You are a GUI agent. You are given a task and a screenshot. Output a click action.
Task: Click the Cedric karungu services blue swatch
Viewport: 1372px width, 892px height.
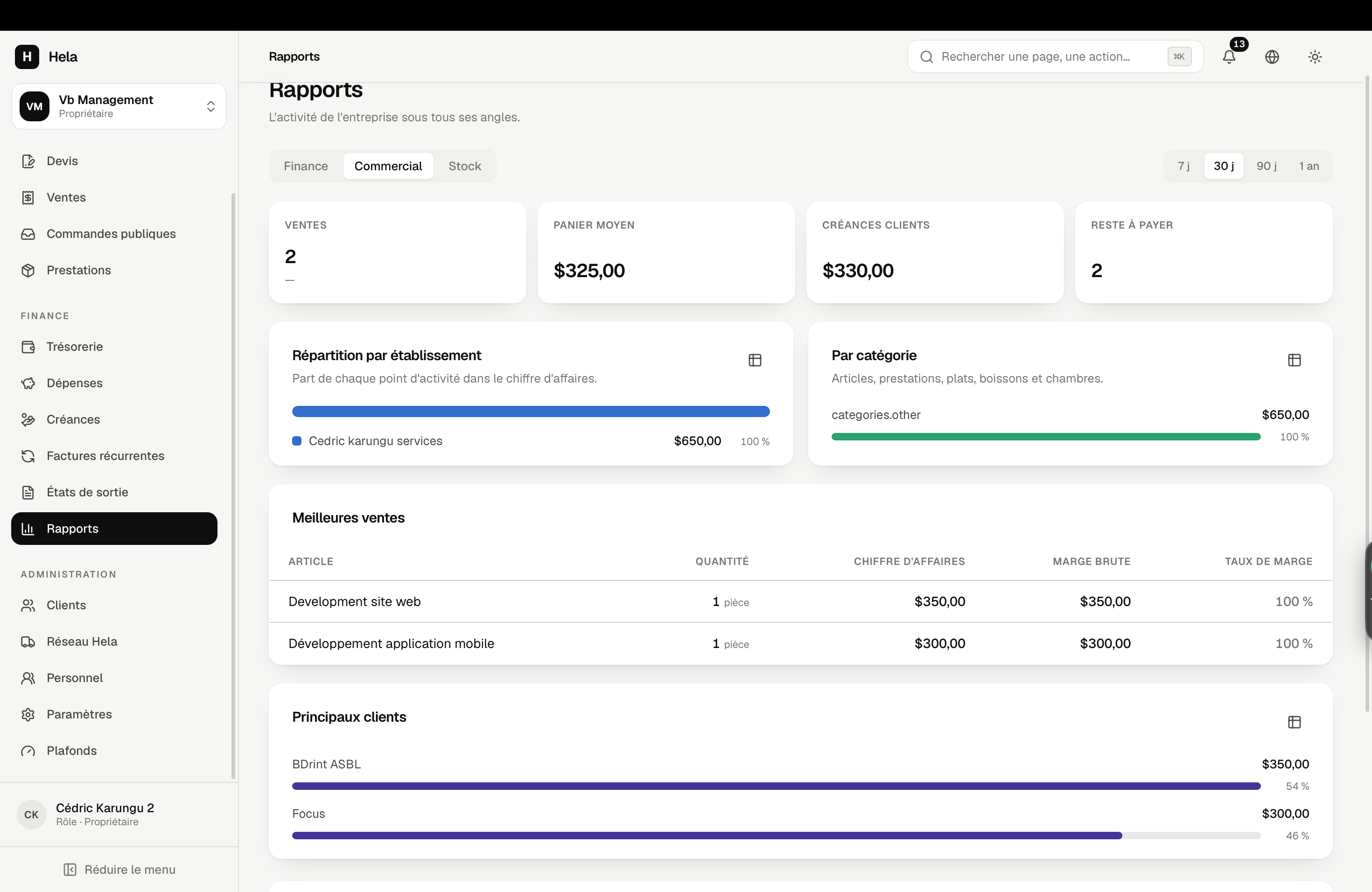click(x=297, y=441)
